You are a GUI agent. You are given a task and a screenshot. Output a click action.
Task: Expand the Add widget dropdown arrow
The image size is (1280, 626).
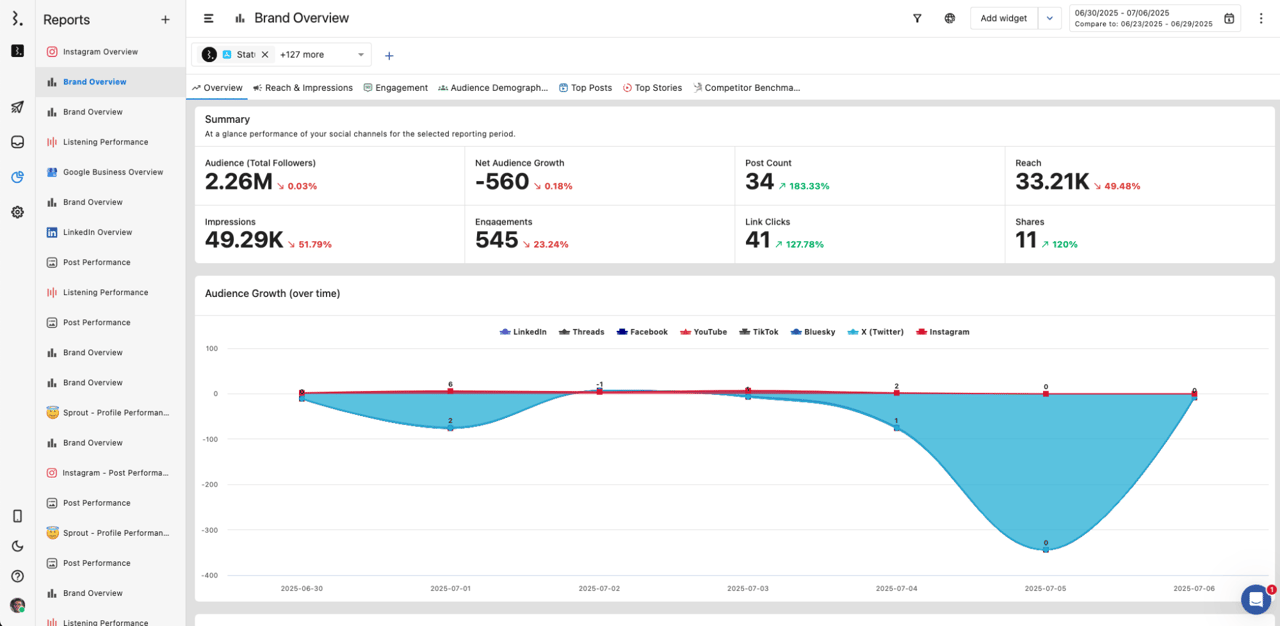pos(1049,18)
